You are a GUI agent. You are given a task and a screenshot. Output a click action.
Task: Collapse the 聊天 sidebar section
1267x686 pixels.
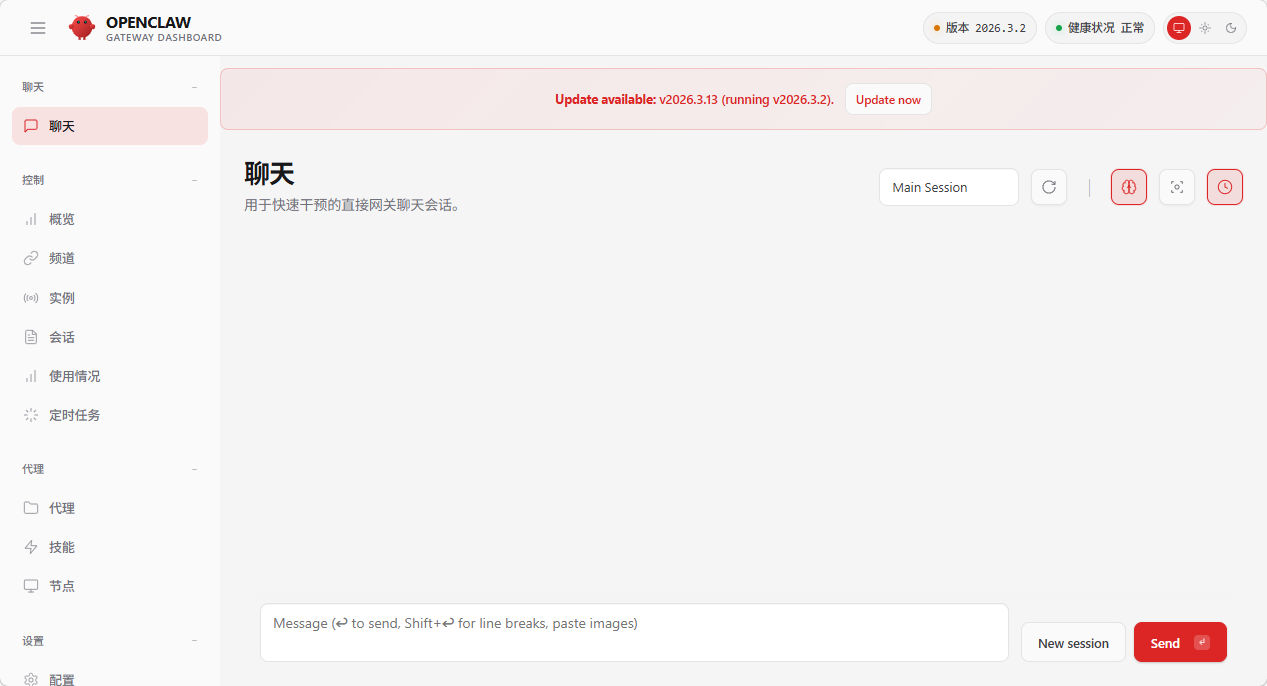tap(194, 87)
